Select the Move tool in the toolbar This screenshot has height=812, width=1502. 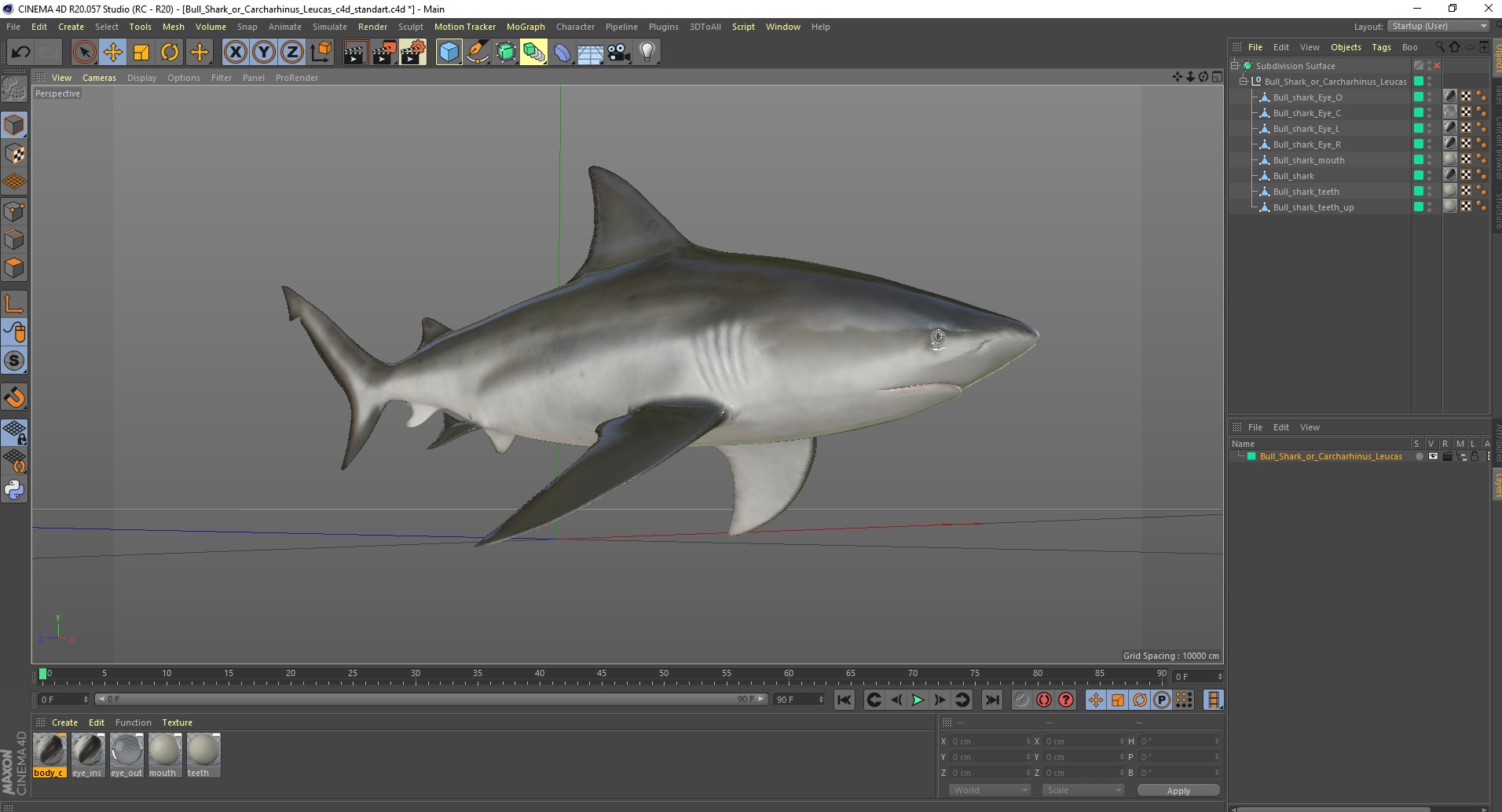(113, 53)
